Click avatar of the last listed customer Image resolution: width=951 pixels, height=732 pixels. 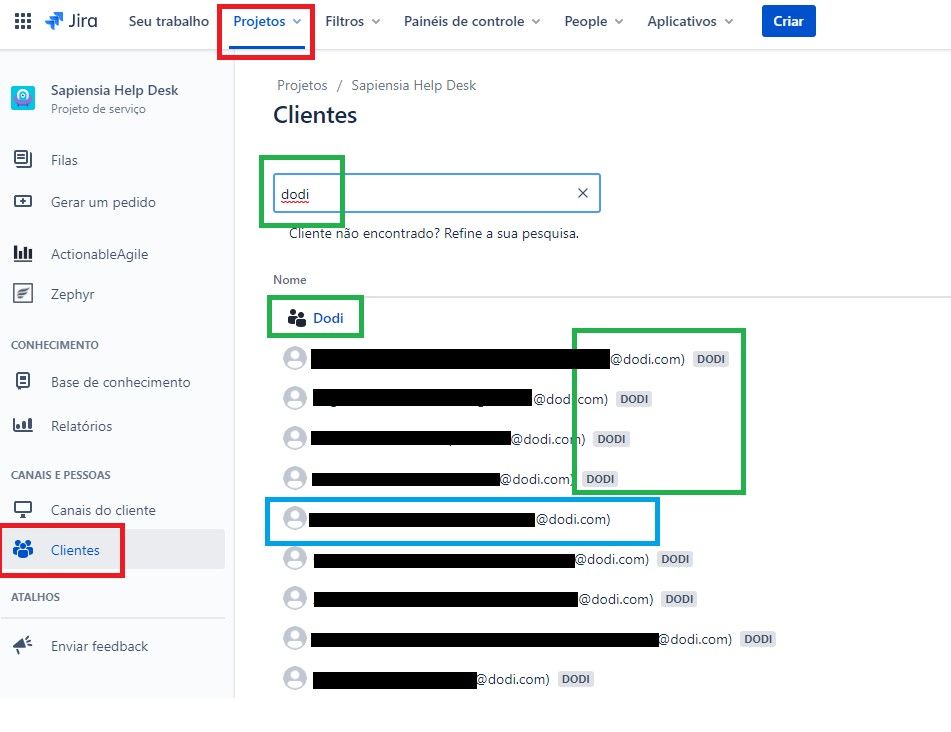(x=295, y=678)
